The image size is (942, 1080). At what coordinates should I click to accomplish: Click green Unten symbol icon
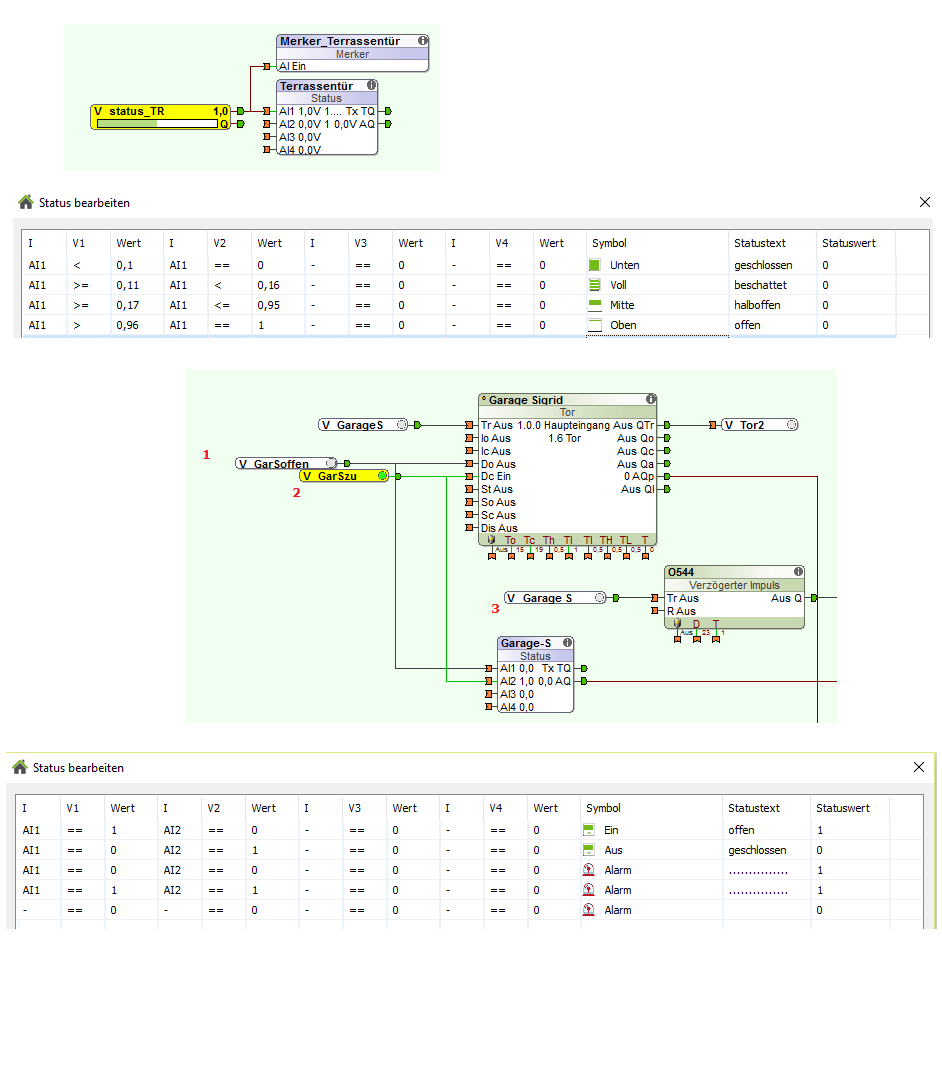point(594,265)
